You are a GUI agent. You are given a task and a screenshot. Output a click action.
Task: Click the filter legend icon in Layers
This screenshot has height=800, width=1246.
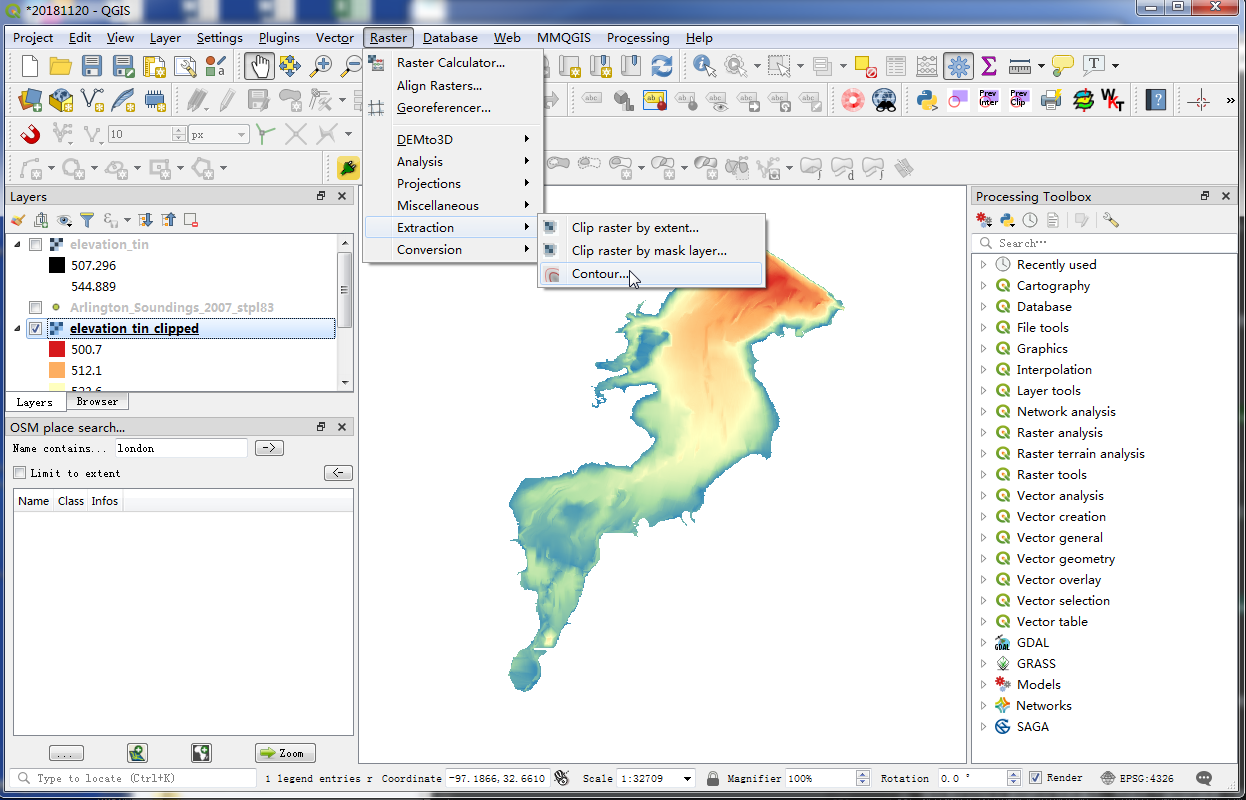pyautogui.click(x=87, y=220)
